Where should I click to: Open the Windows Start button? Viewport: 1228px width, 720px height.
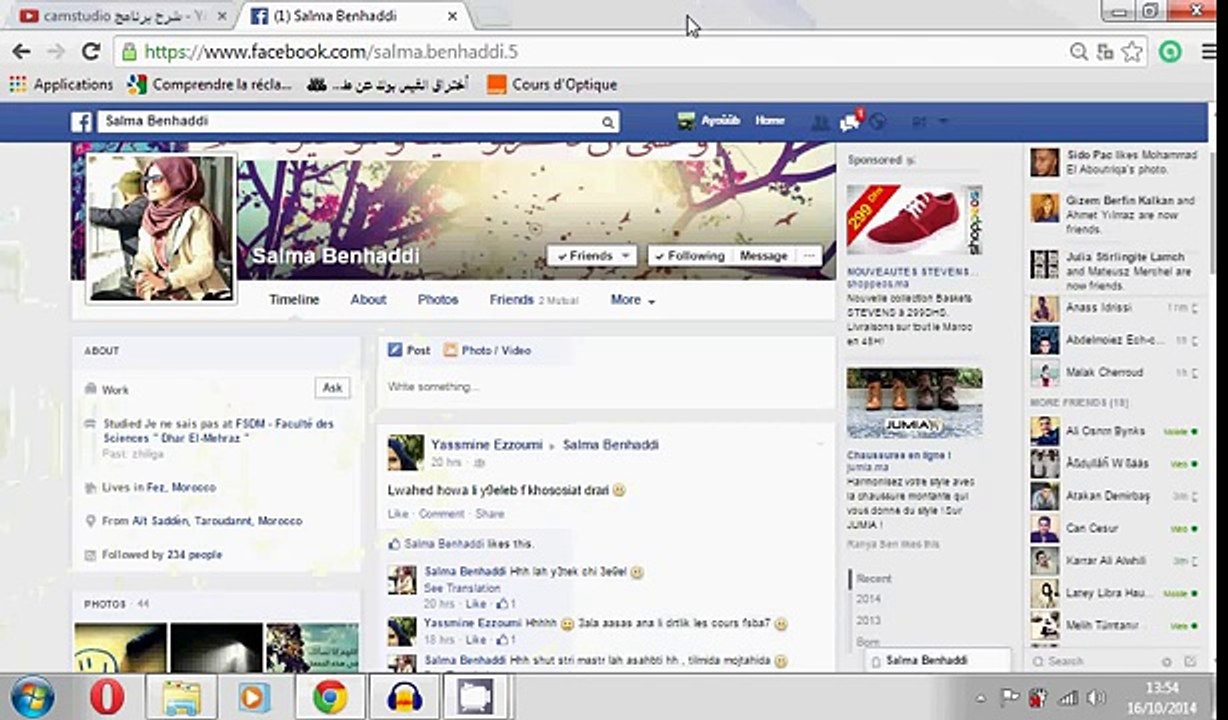click(32, 696)
